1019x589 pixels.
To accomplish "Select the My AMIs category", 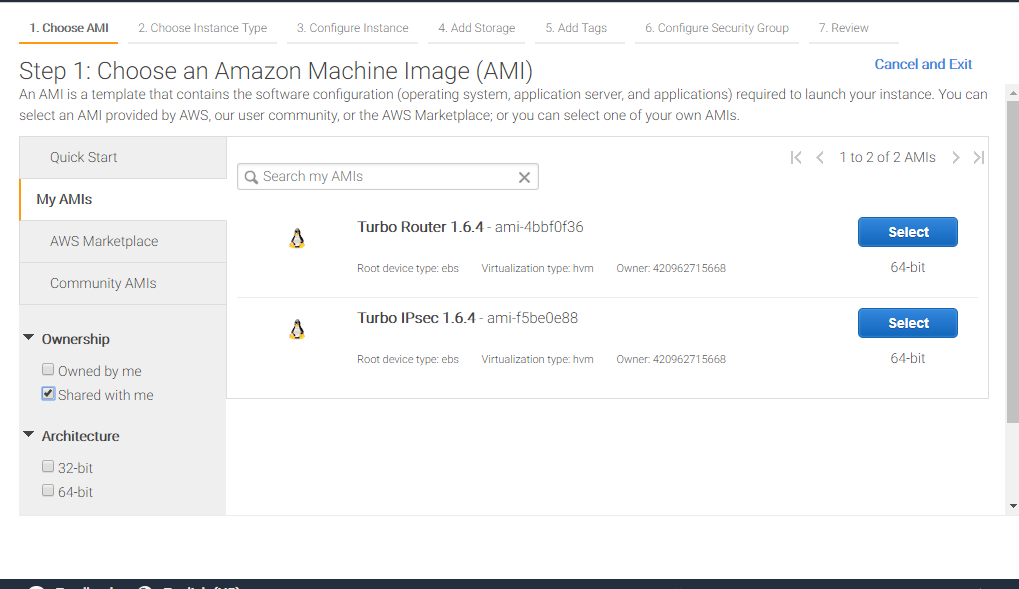I will (123, 200).
